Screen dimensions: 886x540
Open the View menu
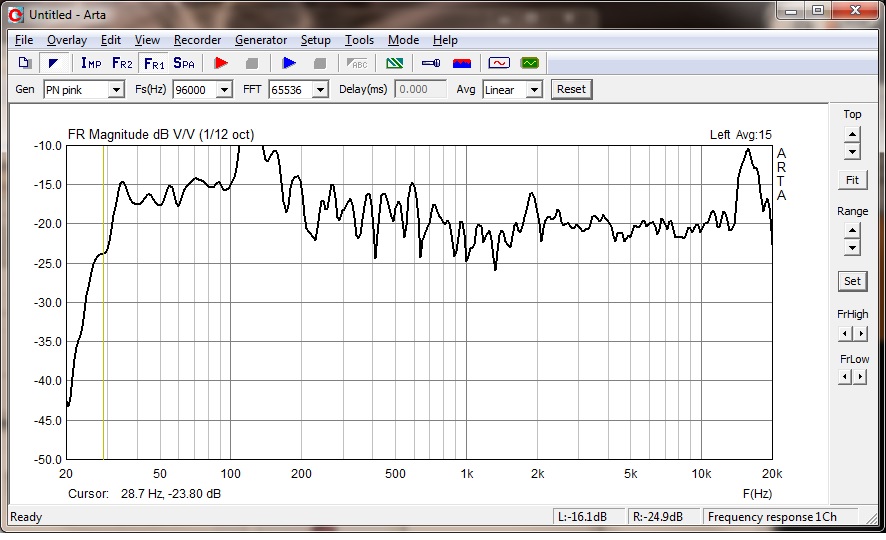click(x=147, y=40)
